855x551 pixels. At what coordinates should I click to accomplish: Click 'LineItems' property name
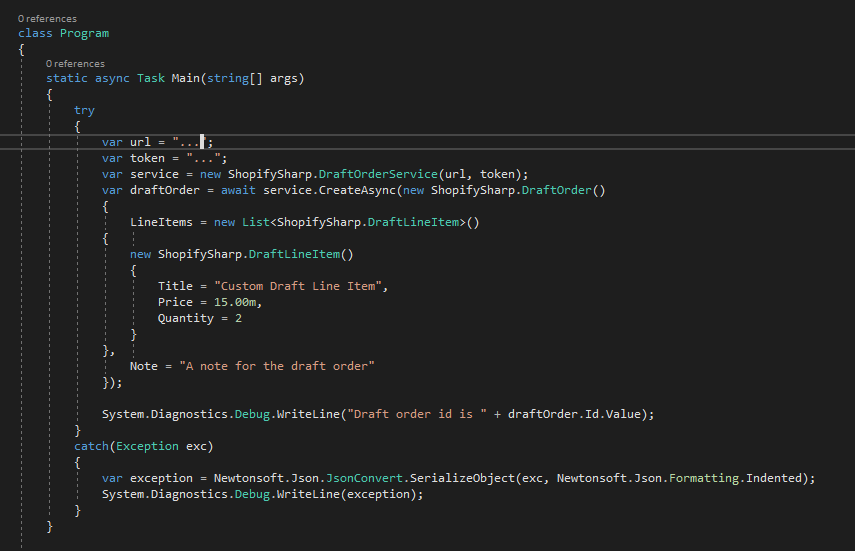coord(161,222)
